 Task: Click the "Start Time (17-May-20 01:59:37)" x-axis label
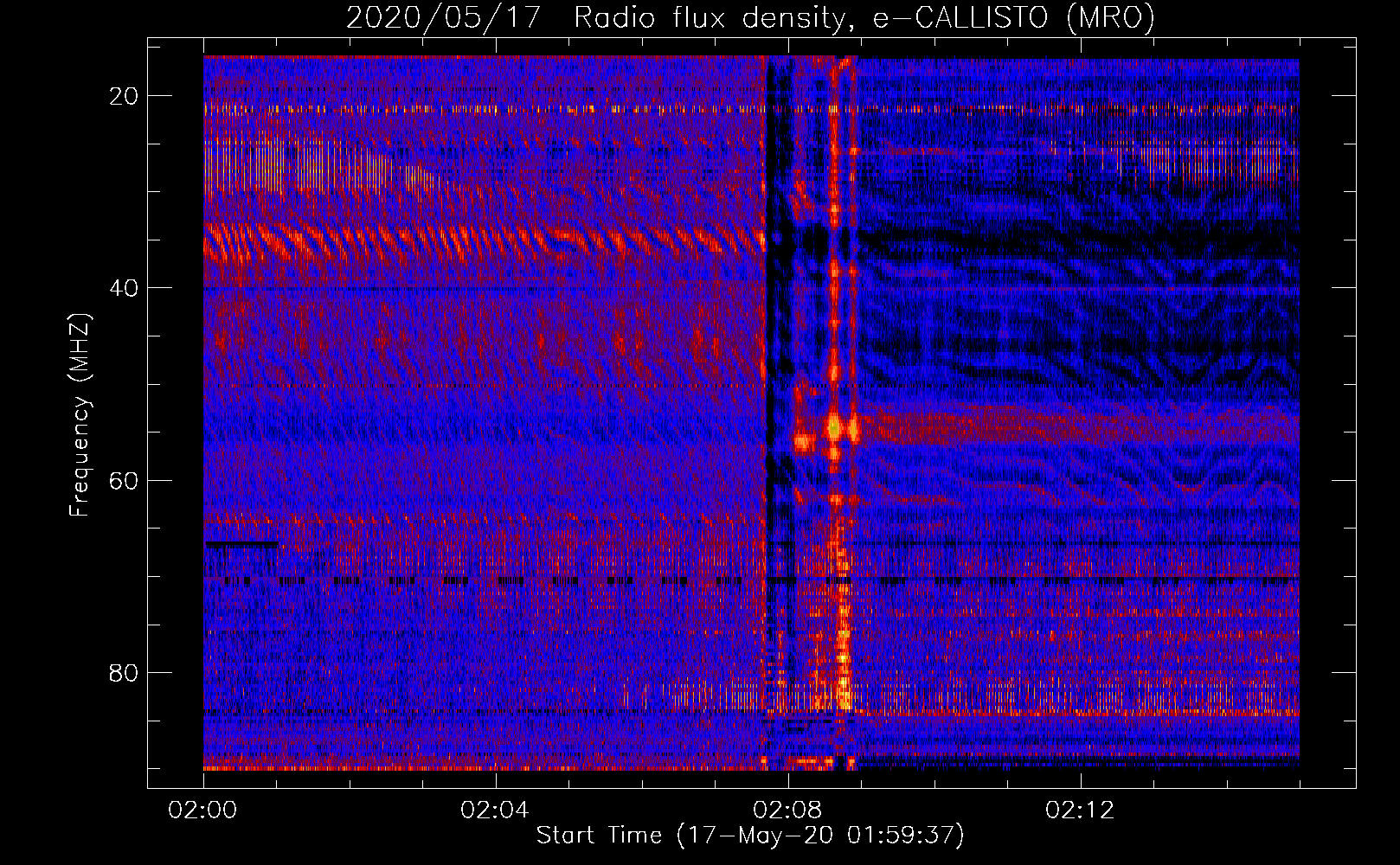(750, 836)
